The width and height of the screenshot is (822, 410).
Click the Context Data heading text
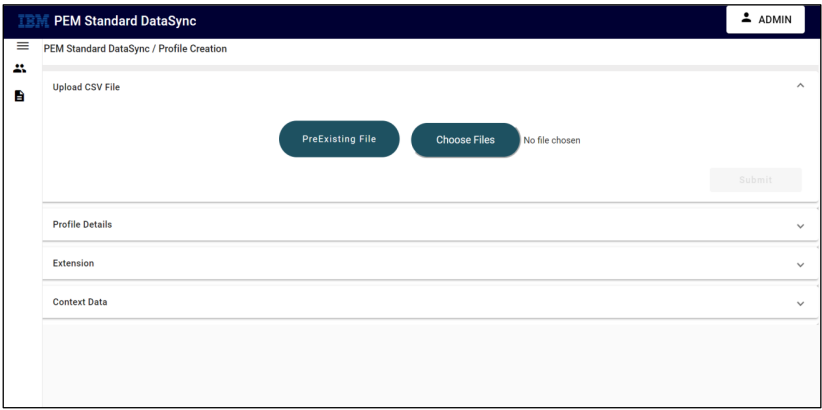[80, 302]
